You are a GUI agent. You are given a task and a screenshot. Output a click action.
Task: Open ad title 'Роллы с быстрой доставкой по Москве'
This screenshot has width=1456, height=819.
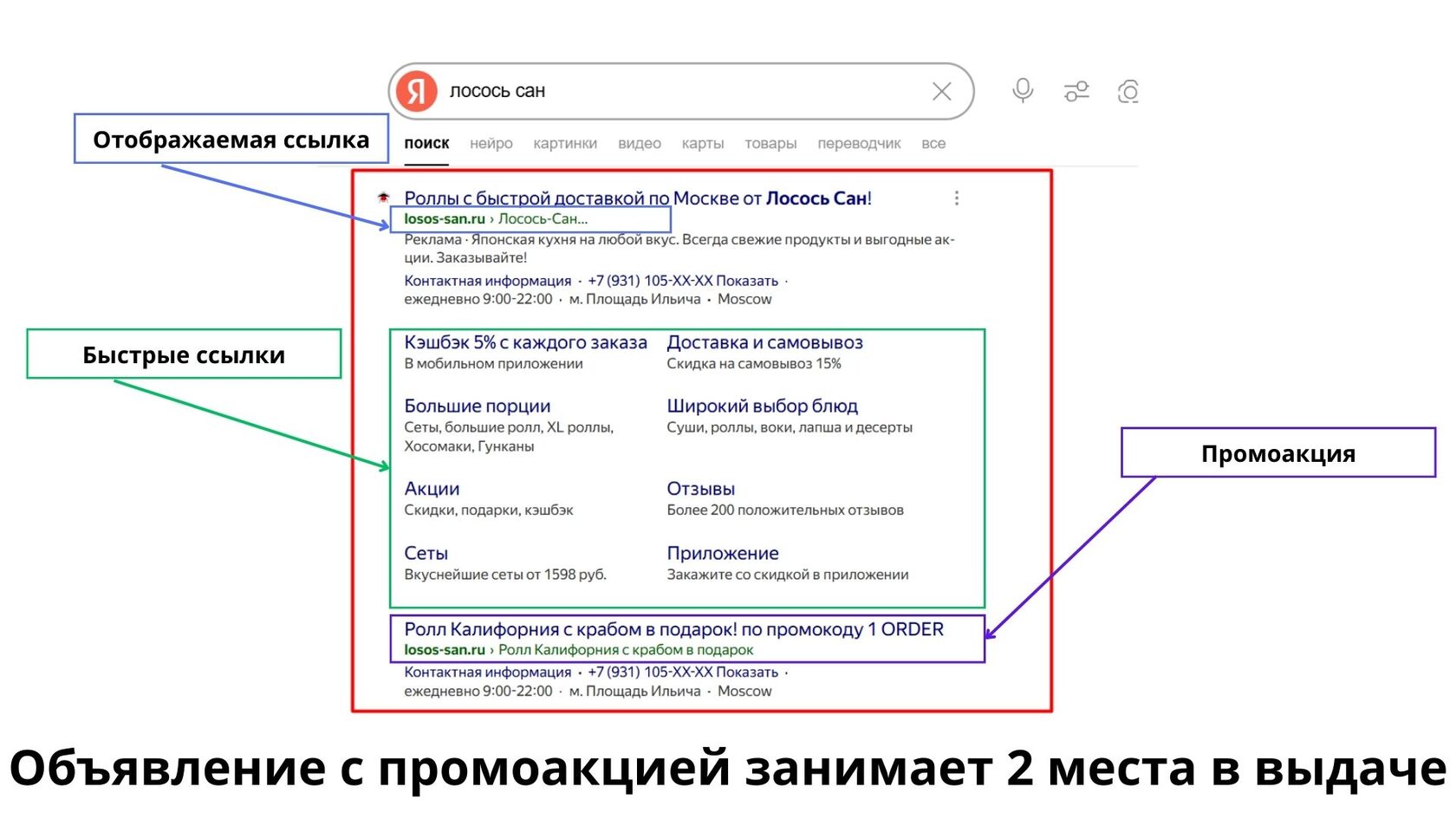point(638,198)
